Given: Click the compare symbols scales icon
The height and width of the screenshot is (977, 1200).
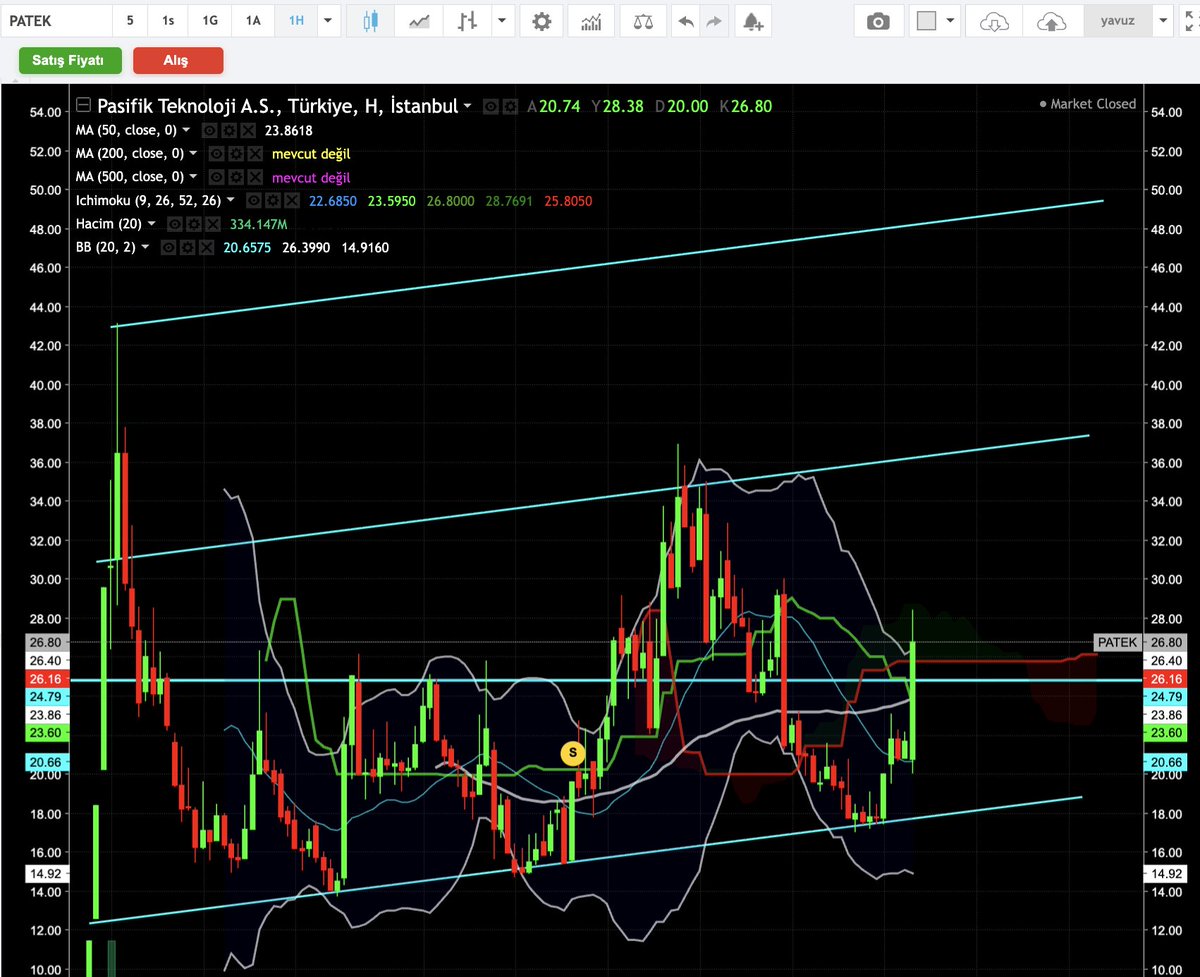Looking at the screenshot, I should tap(643, 21).
